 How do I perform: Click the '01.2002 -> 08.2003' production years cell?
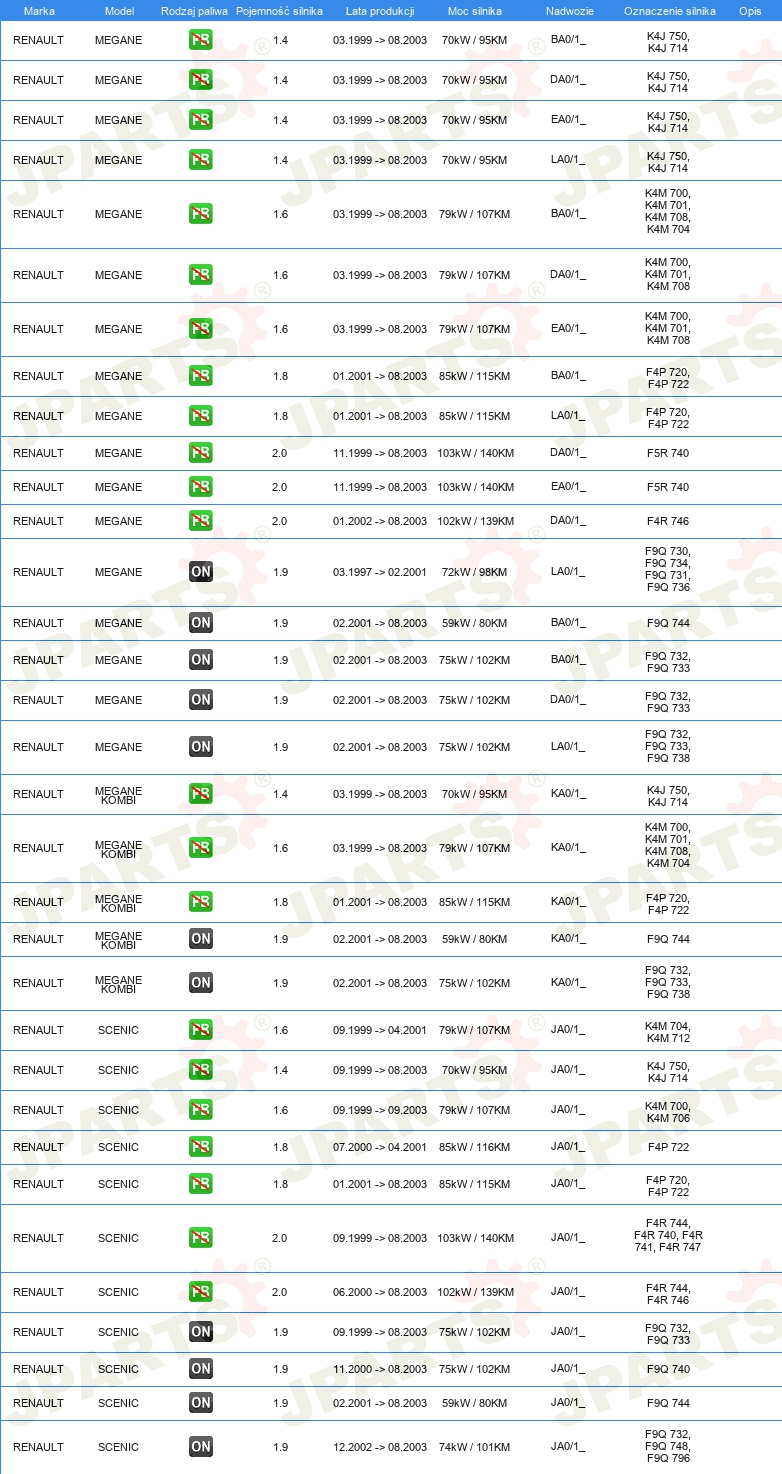[380, 521]
